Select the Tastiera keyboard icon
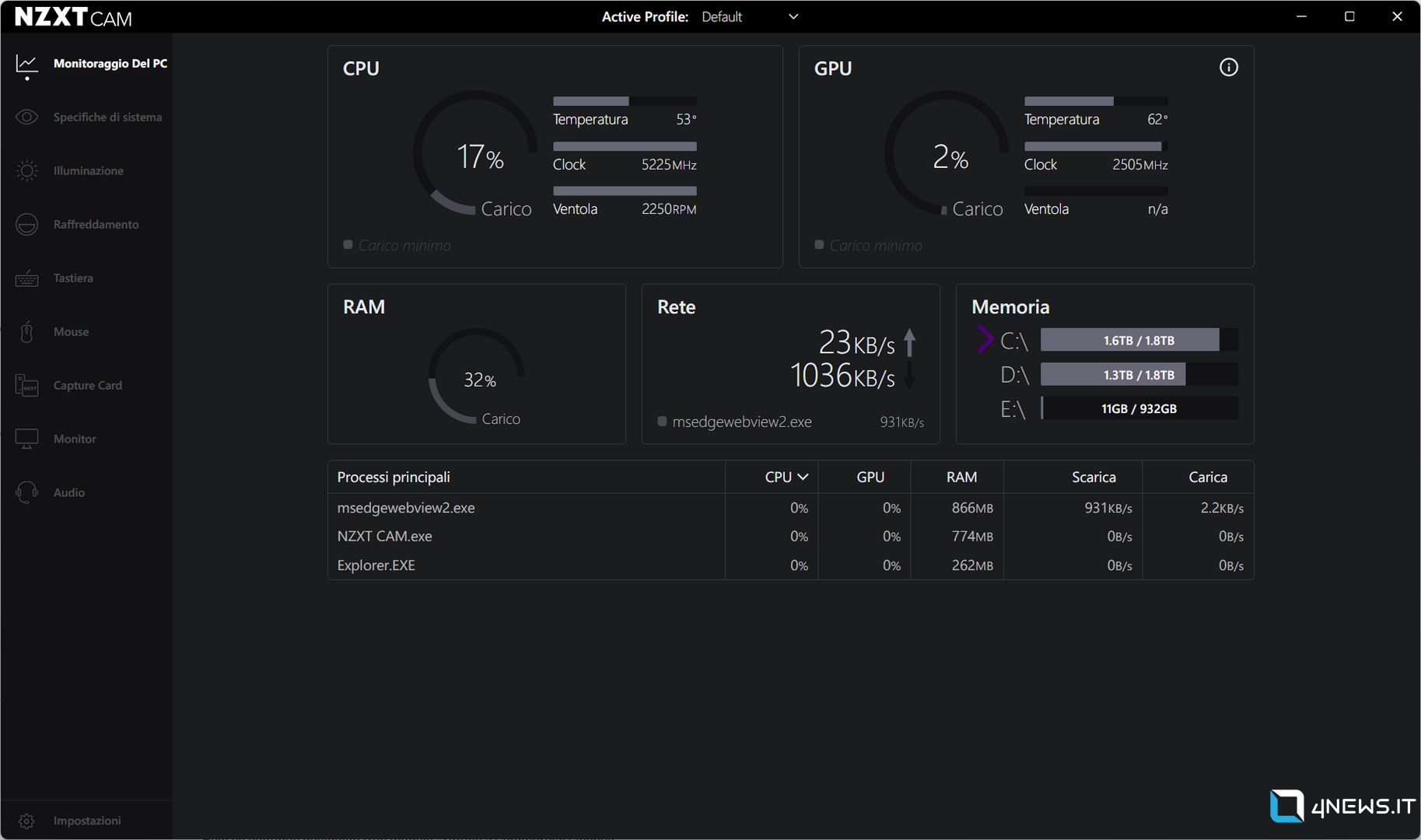This screenshot has width=1421, height=840. (26, 278)
